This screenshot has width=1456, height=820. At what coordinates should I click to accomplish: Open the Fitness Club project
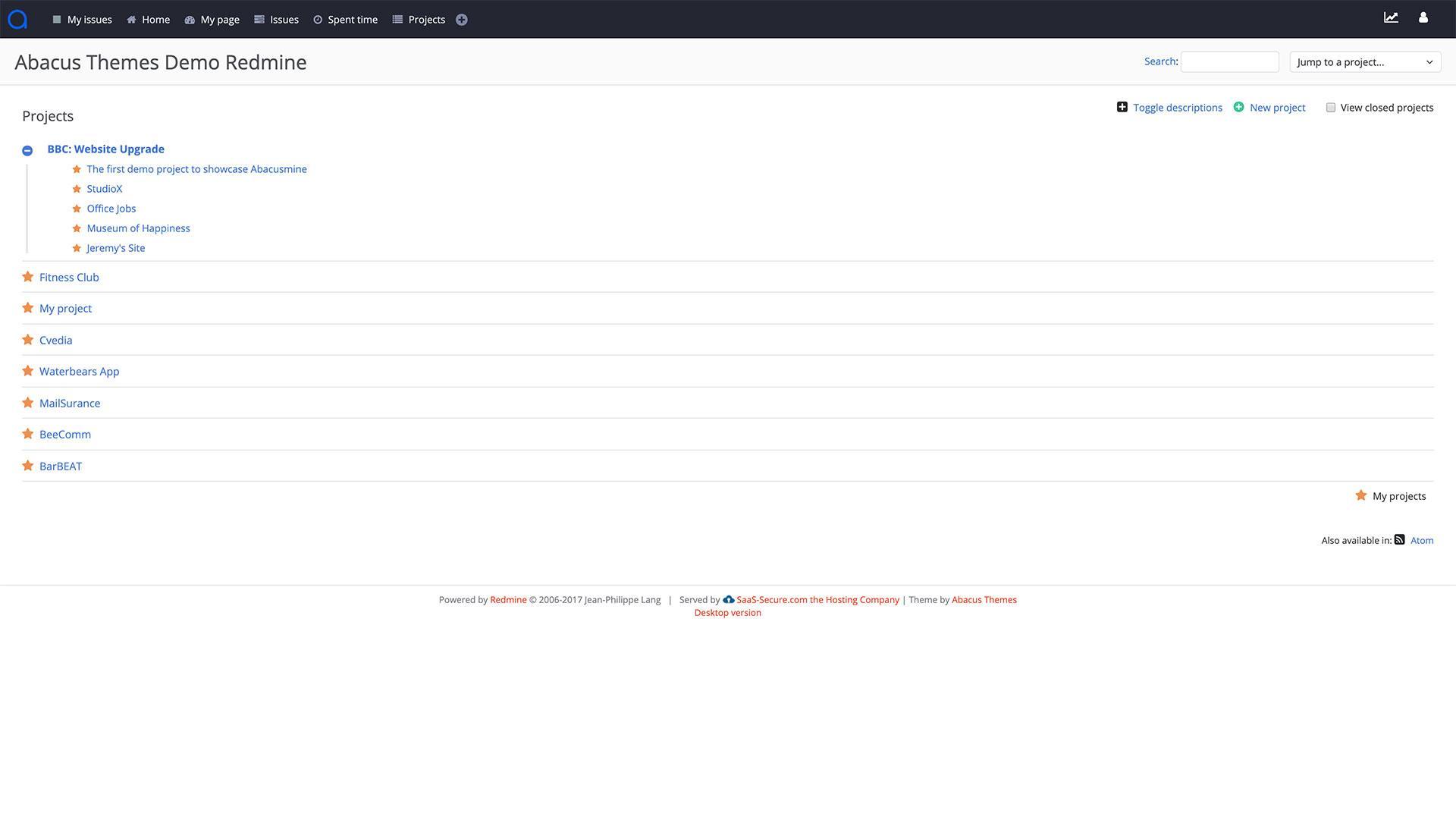[x=69, y=277]
